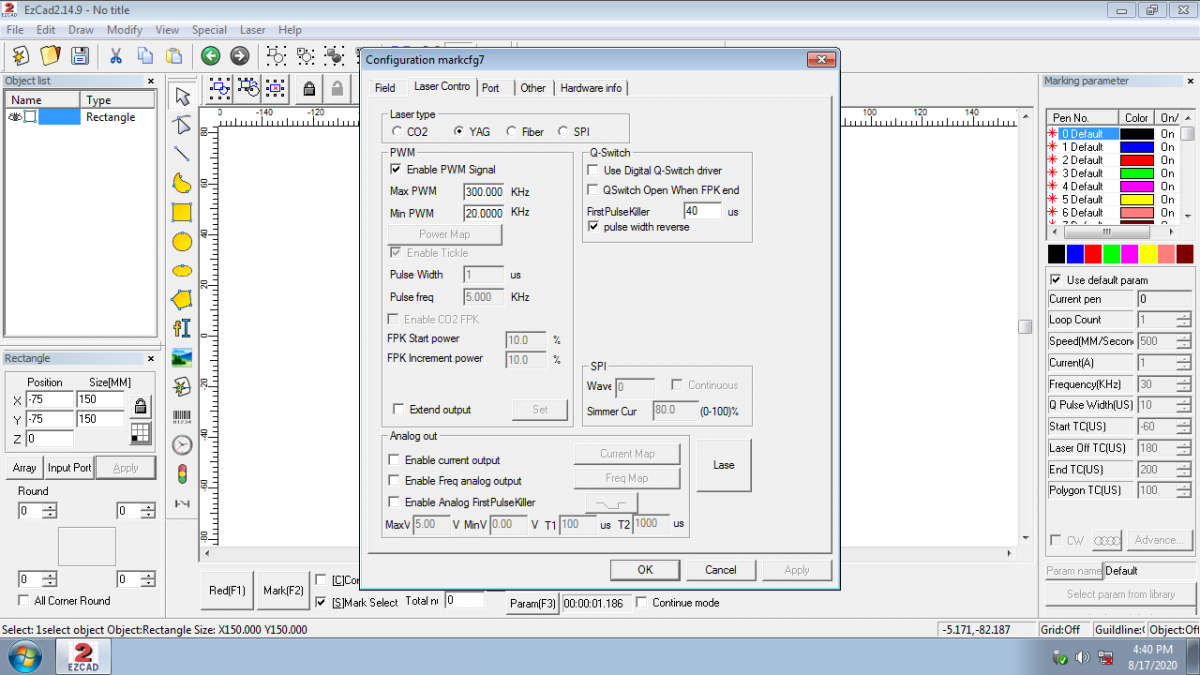Viewport: 1200px width, 675px height.
Task: Click the Bitmap image tool icon
Action: pos(182,357)
